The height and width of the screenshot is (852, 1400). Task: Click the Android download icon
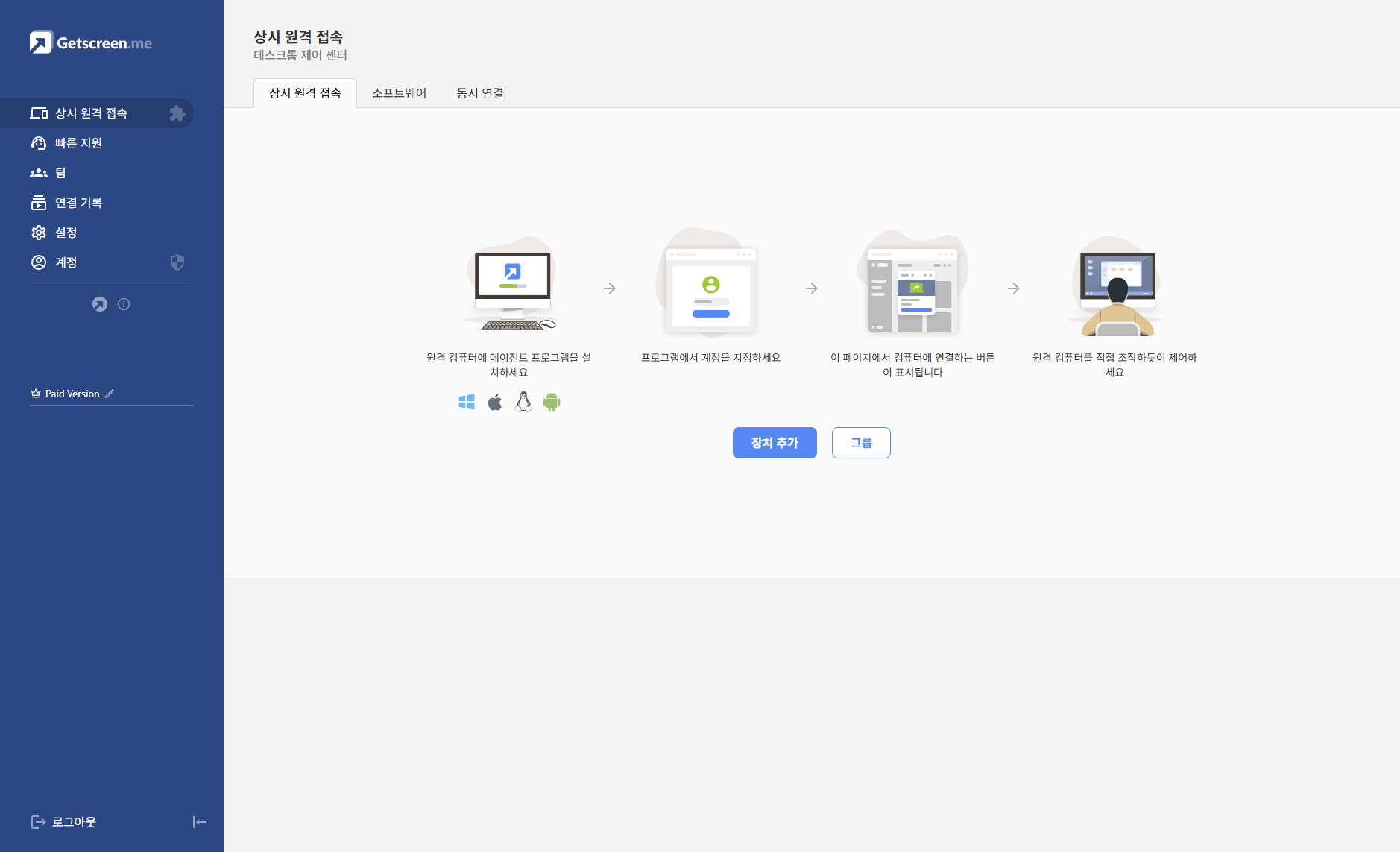coord(552,403)
